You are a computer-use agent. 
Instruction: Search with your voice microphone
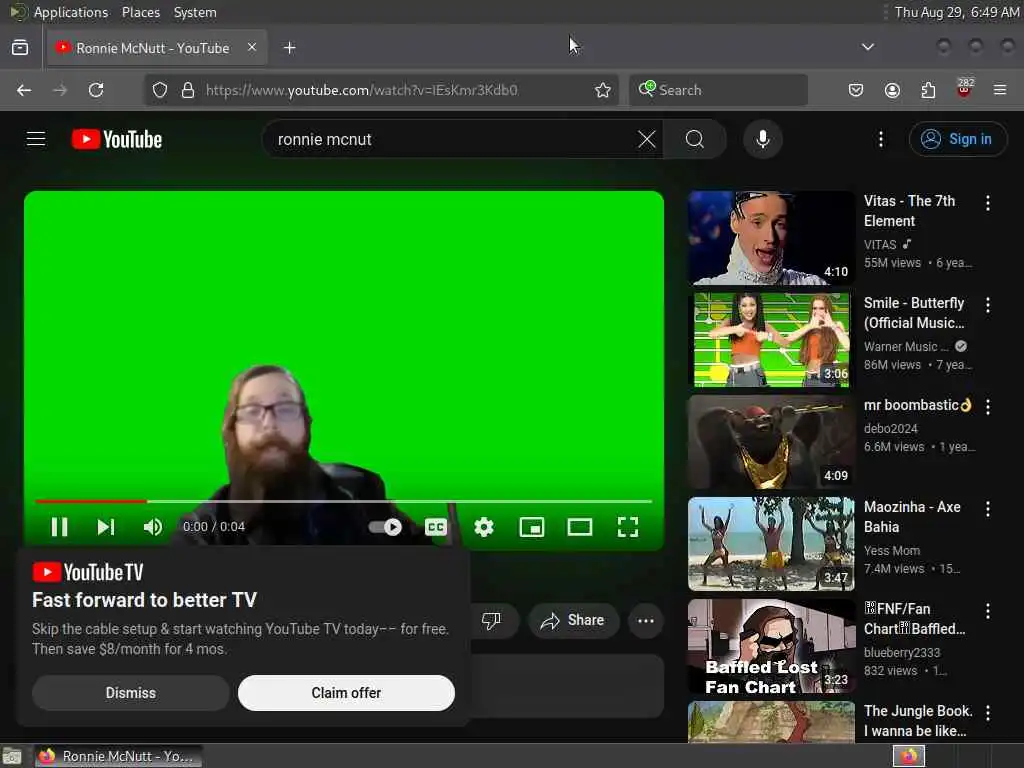coord(763,139)
